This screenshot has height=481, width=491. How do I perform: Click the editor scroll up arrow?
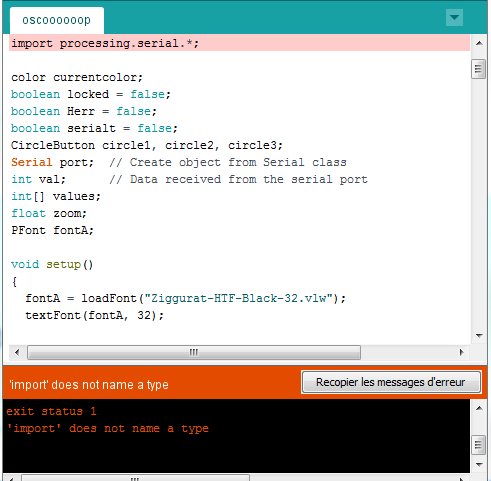479,43
